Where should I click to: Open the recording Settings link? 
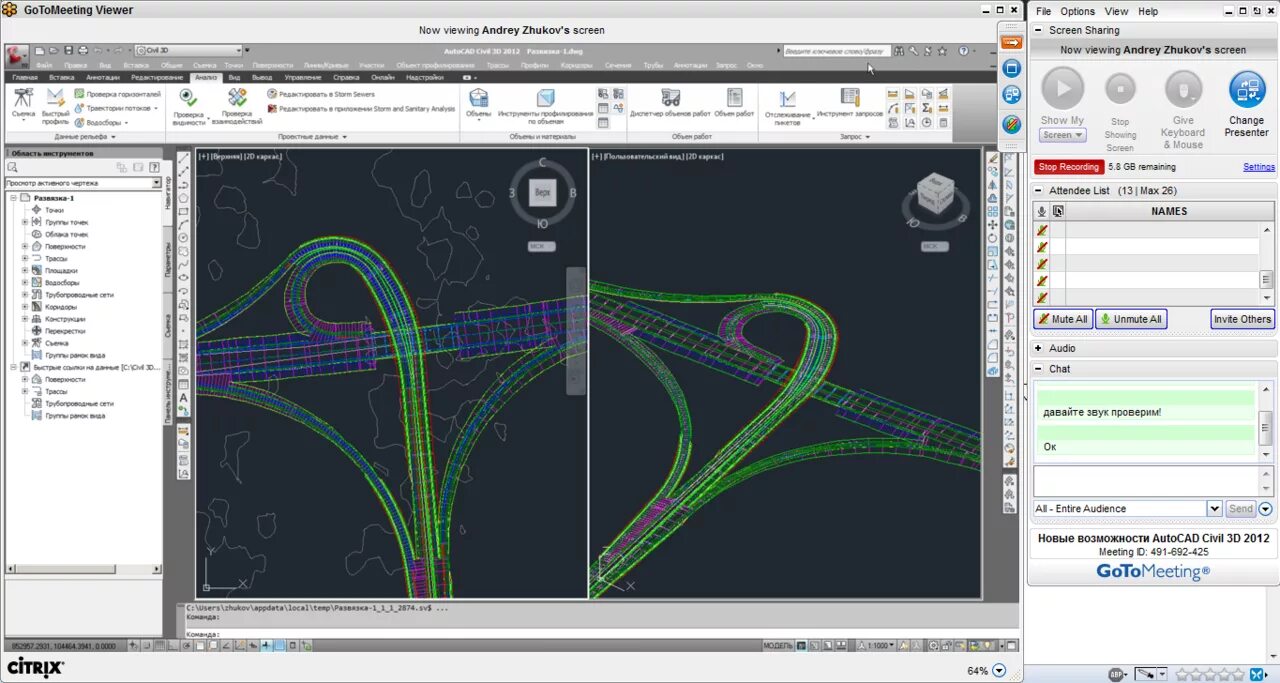(1258, 167)
